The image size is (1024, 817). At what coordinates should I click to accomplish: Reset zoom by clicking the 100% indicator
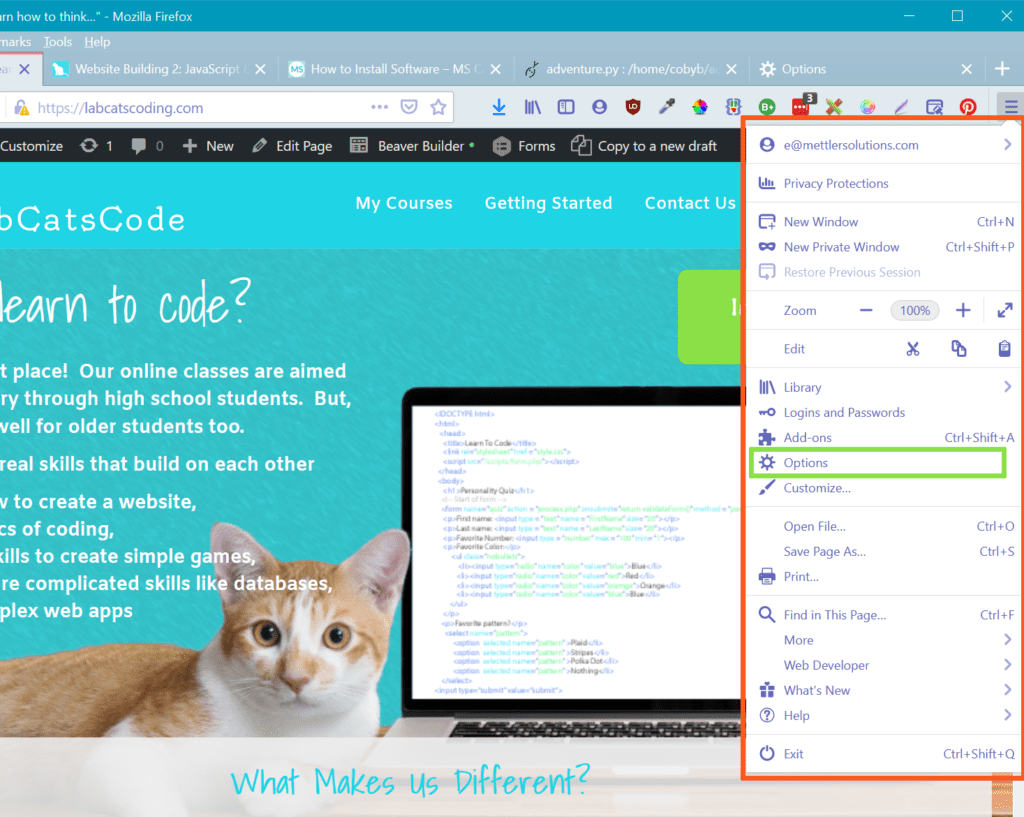[914, 311]
